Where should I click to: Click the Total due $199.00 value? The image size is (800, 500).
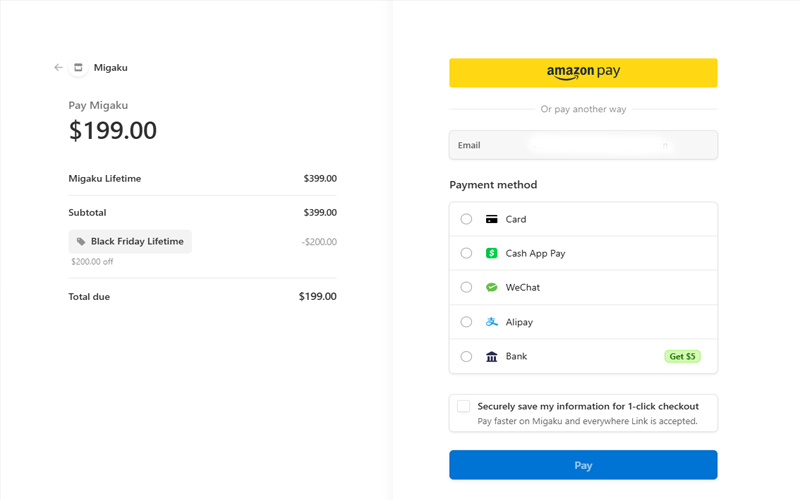[x=317, y=296]
